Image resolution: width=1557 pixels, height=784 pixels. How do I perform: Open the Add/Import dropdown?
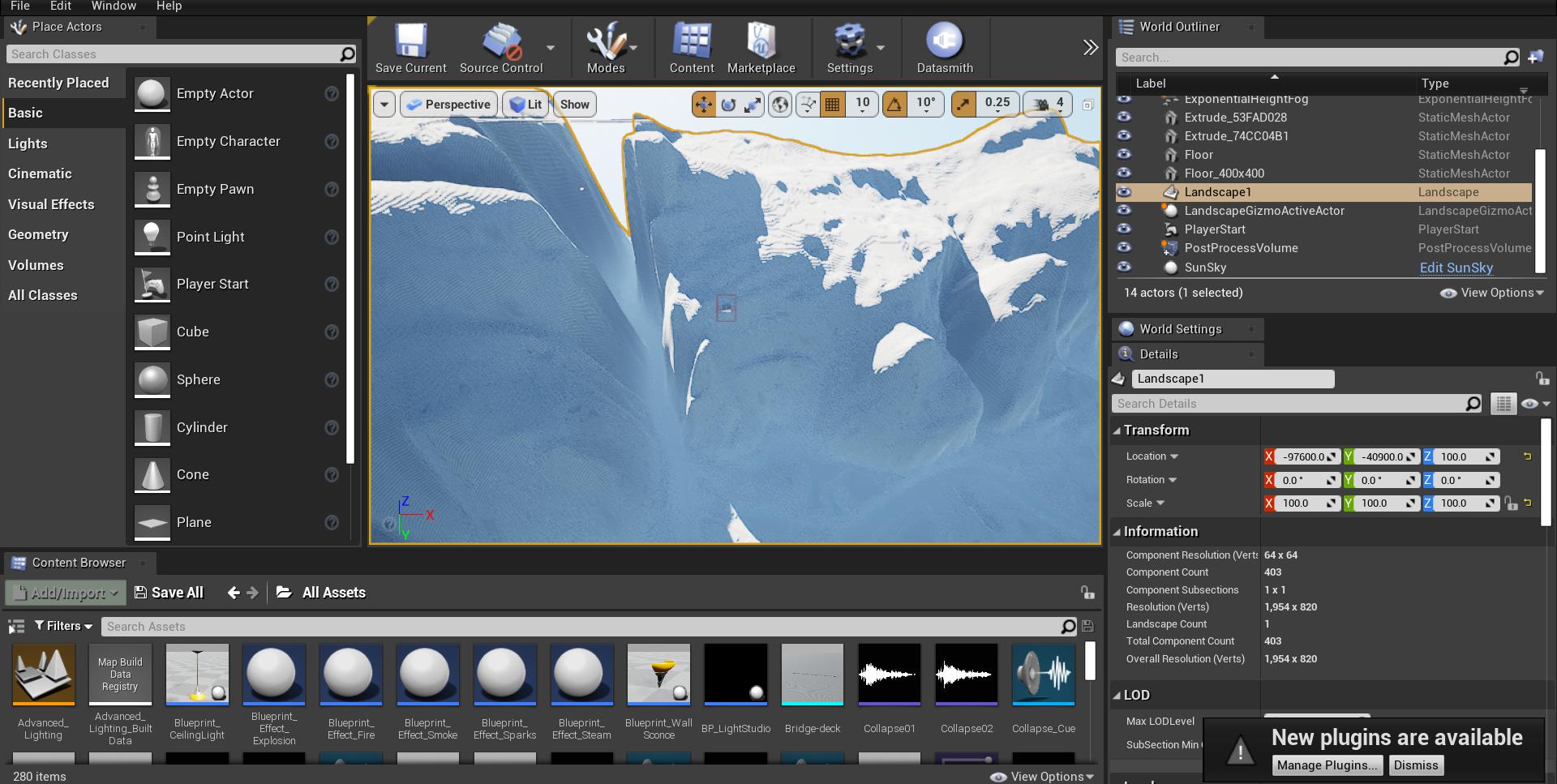(66, 593)
